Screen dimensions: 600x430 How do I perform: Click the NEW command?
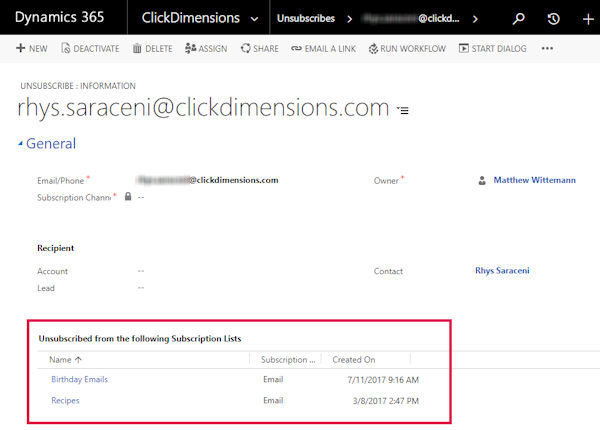click(32, 49)
